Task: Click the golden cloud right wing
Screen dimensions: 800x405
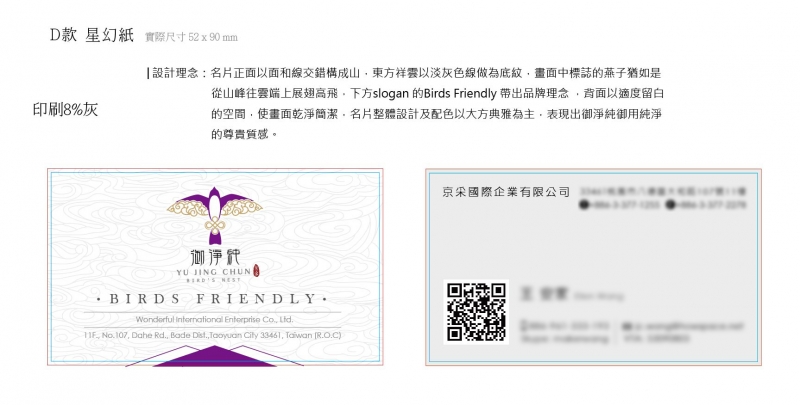Action: coord(242,207)
